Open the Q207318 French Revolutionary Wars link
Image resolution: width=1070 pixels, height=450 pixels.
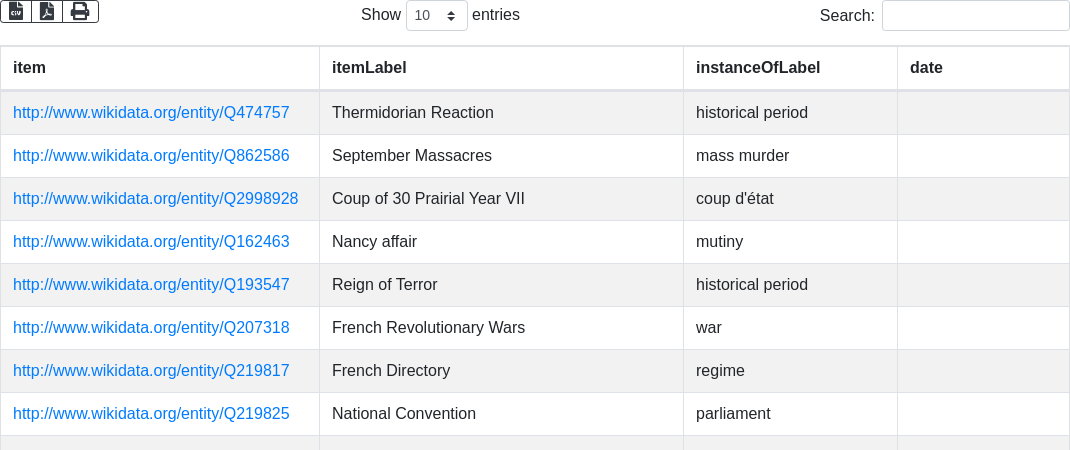151,327
